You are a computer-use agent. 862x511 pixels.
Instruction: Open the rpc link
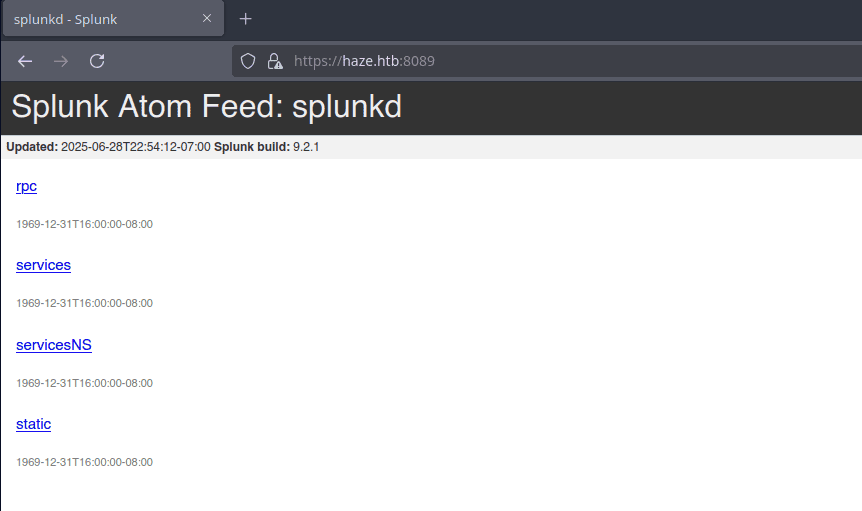27,186
